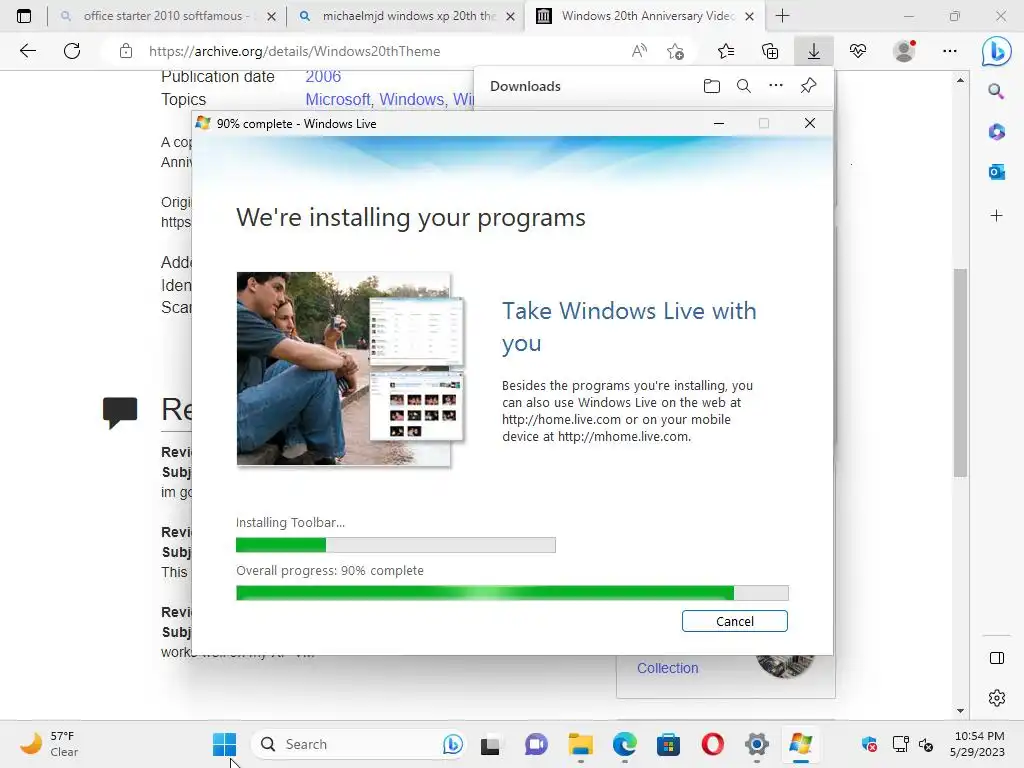
Task: Click the Collection link
Action: point(667,668)
